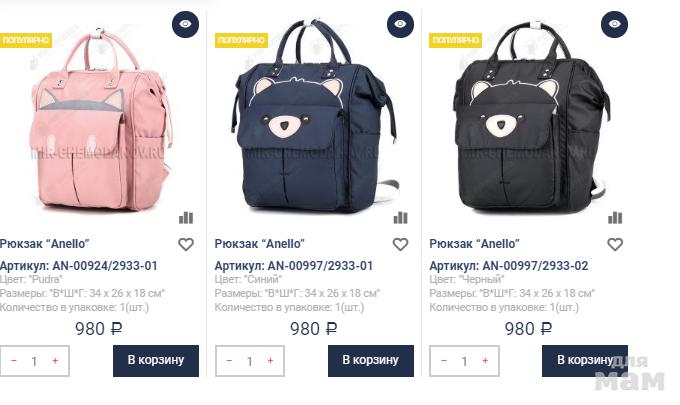Favorite the blue AN-00997/2933-01 backpack
The height and width of the screenshot is (405, 680).
400,244
